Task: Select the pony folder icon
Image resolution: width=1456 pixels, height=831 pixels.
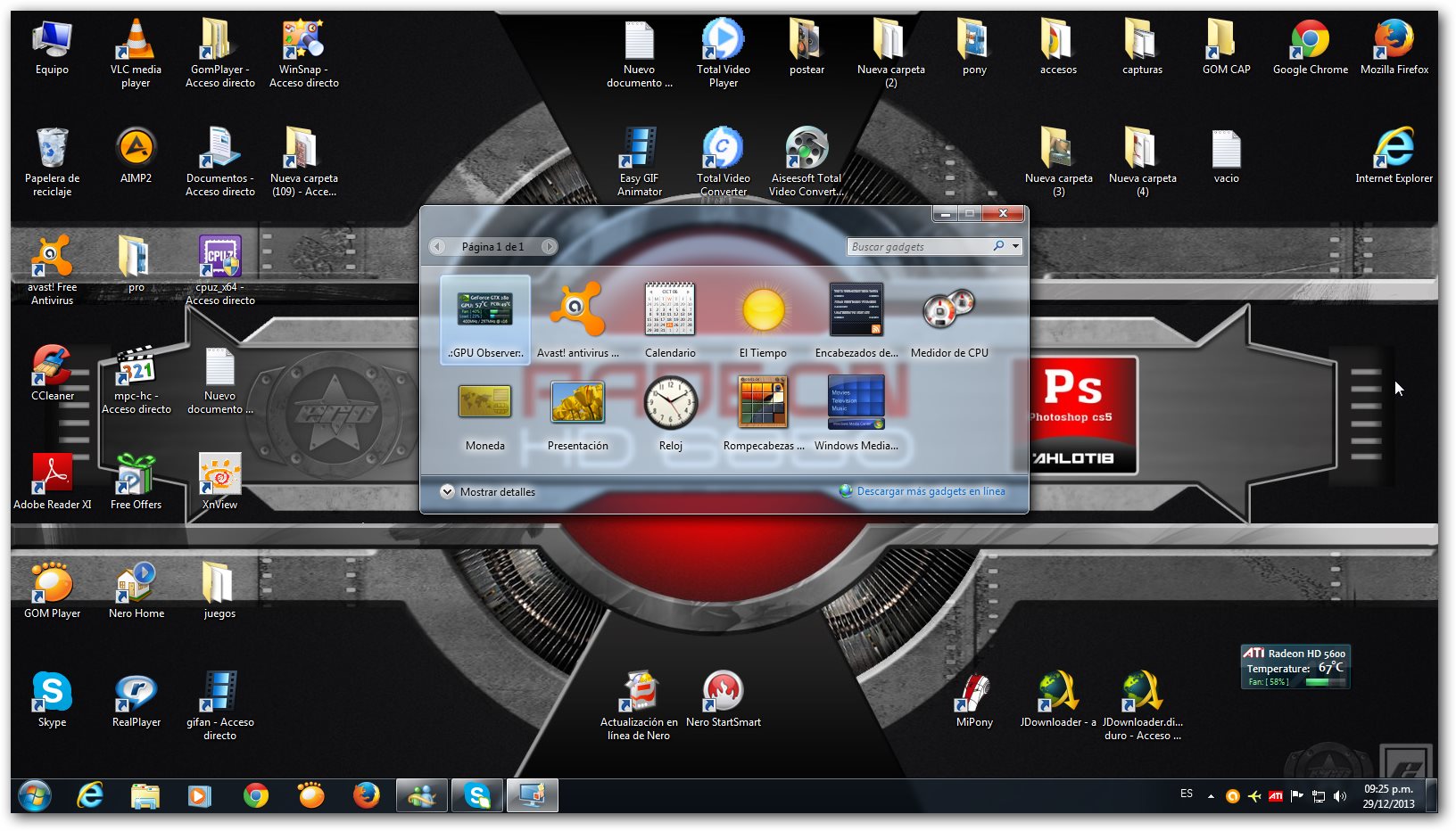Action: click(x=974, y=47)
